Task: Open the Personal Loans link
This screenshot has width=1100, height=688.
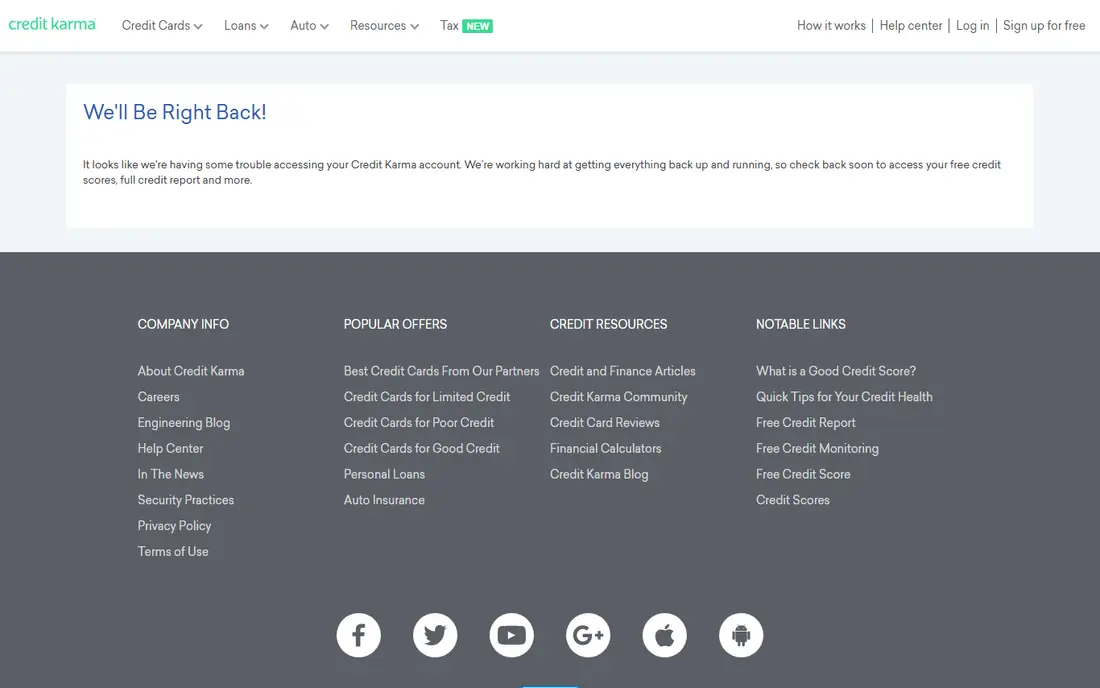Action: pos(384,474)
